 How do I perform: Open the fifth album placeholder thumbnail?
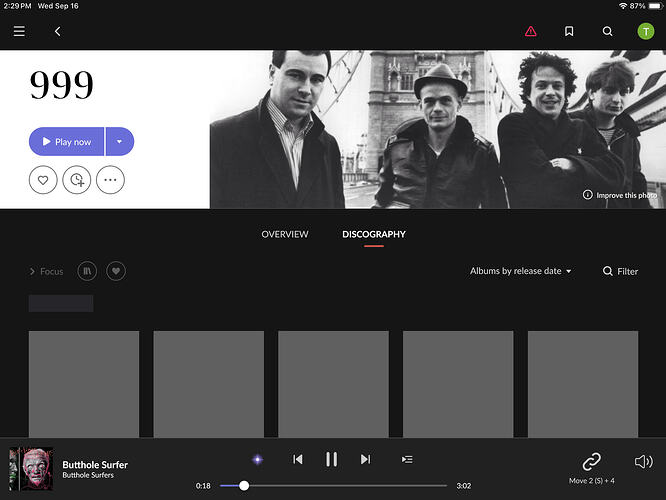tap(583, 384)
